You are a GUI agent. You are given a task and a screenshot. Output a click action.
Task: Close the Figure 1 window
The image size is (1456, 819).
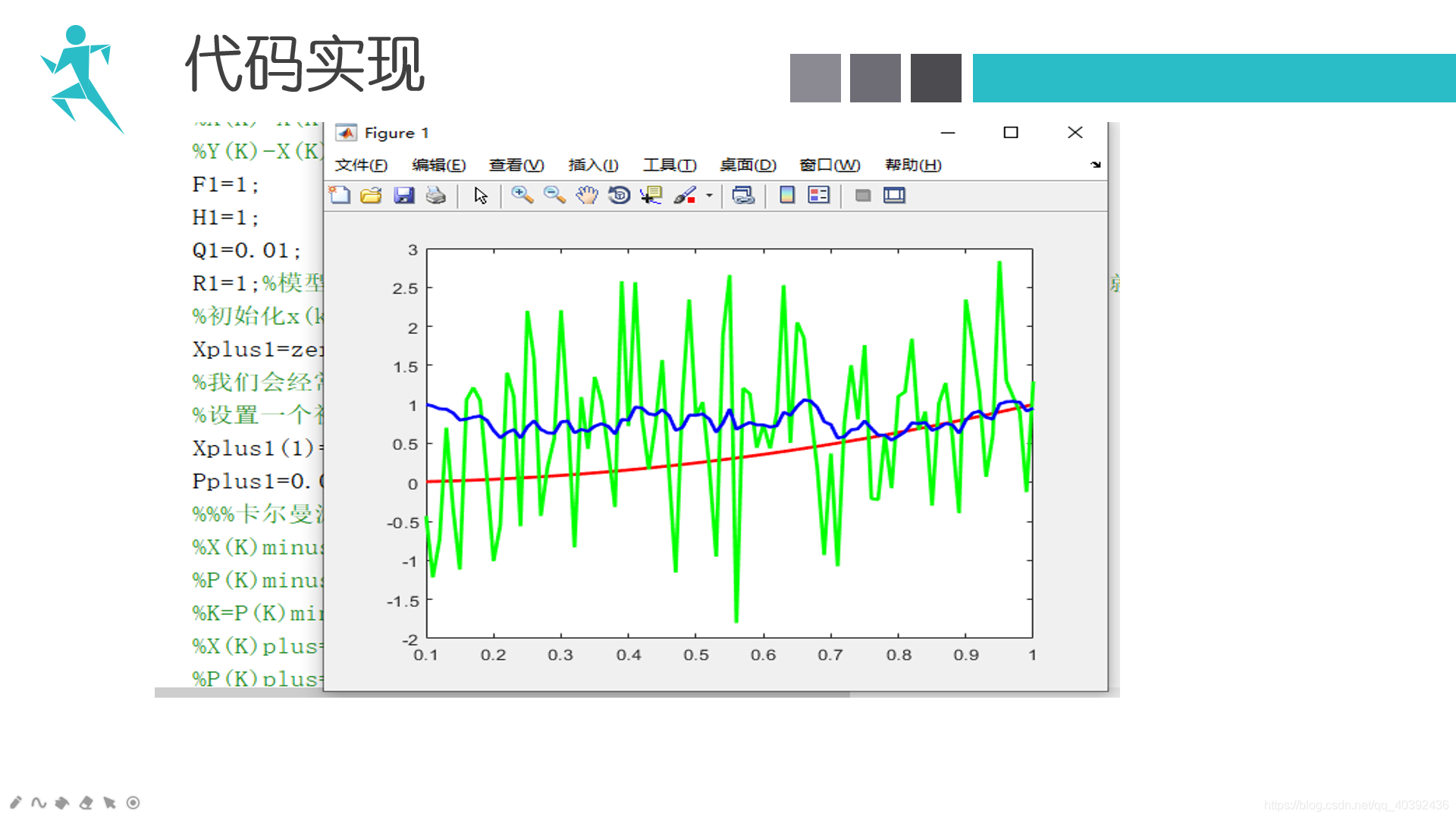point(1075,133)
